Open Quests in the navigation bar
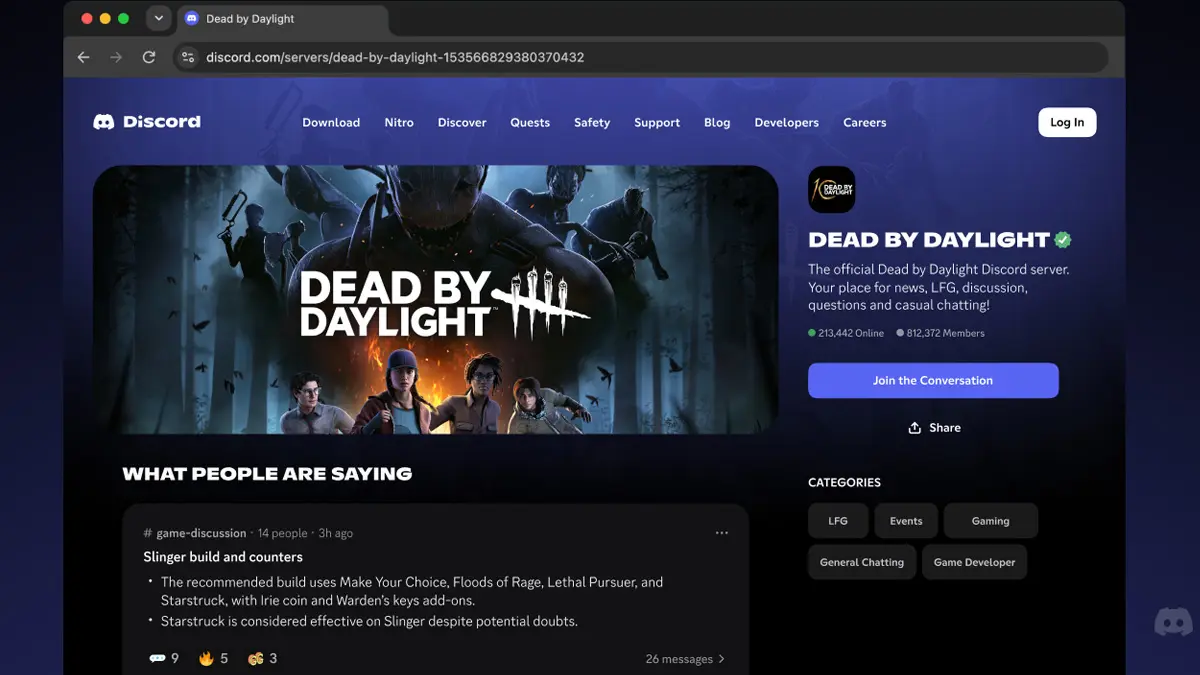1200x675 pixels. [530, 122]
